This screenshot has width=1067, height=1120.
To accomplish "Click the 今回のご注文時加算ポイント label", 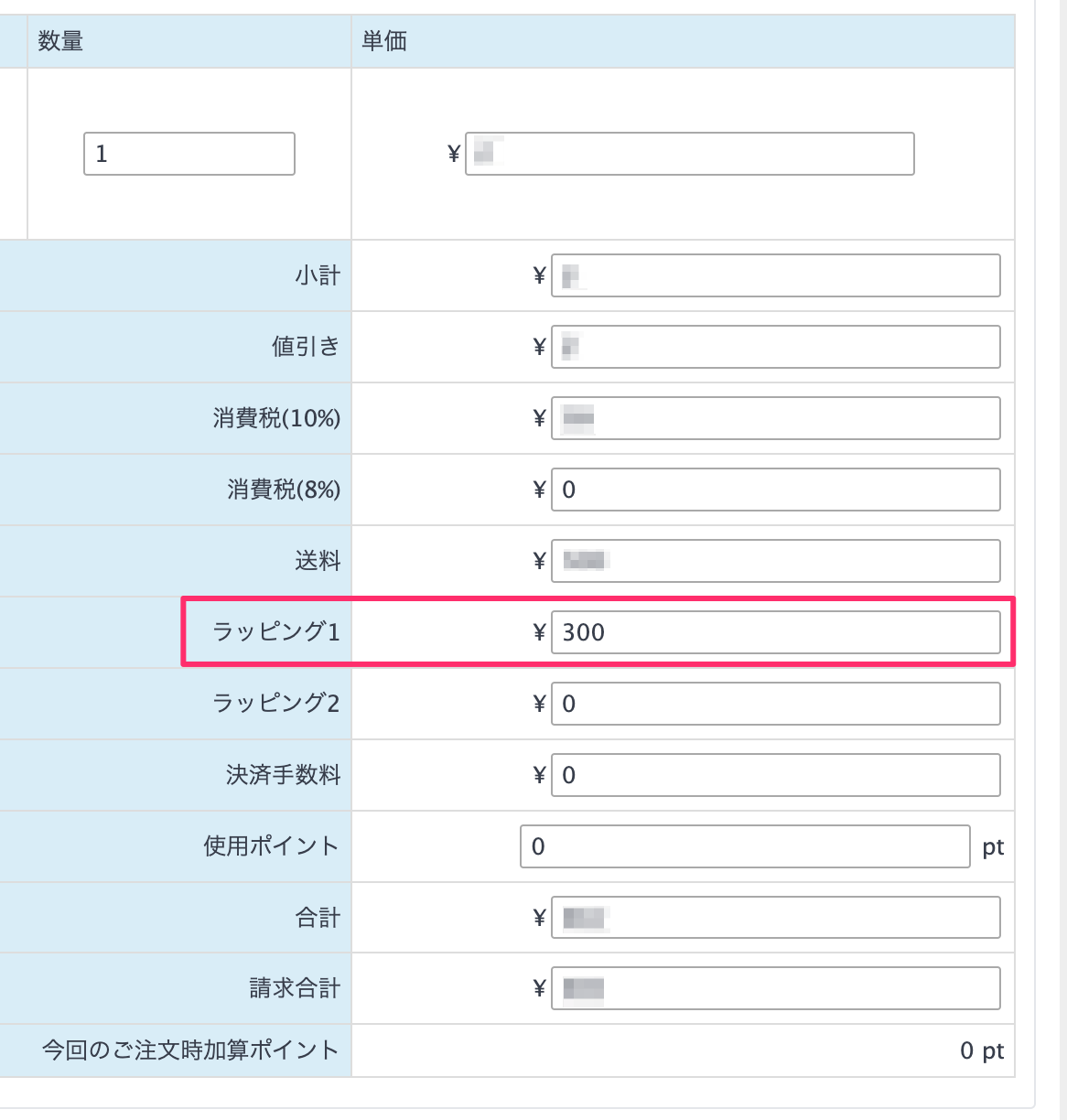I will [190, 1050].
